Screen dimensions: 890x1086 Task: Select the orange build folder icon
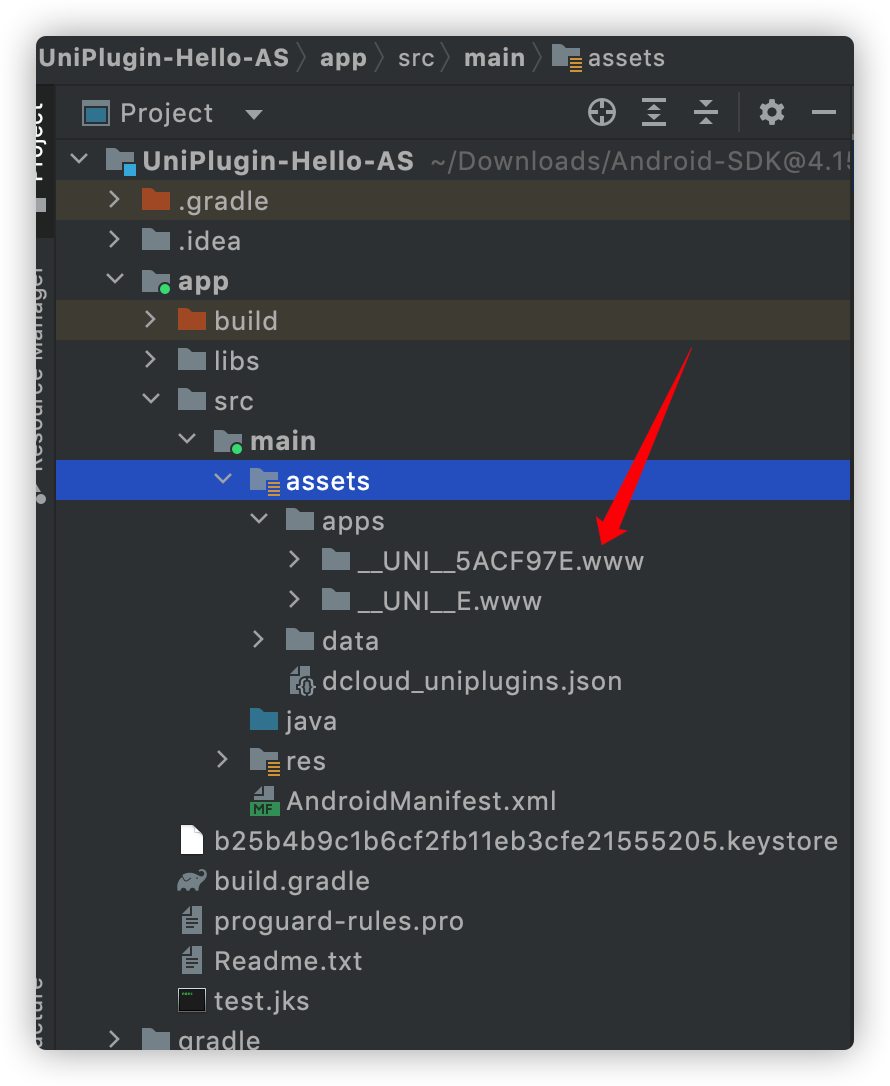click(x=192, y=319)
